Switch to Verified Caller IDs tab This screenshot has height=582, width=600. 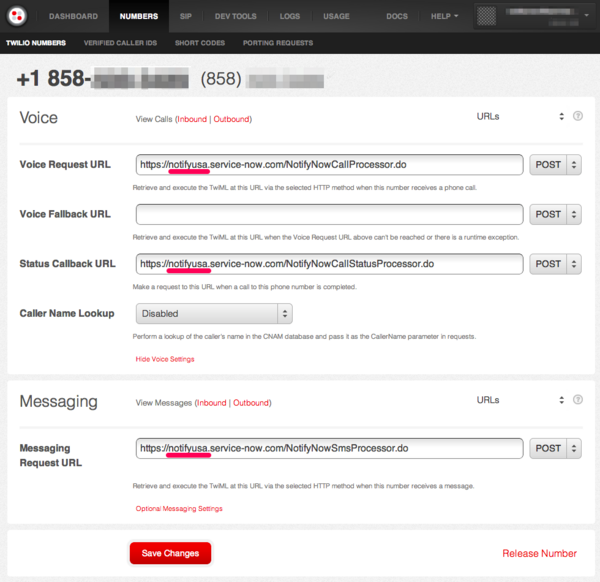pos(120,43)
